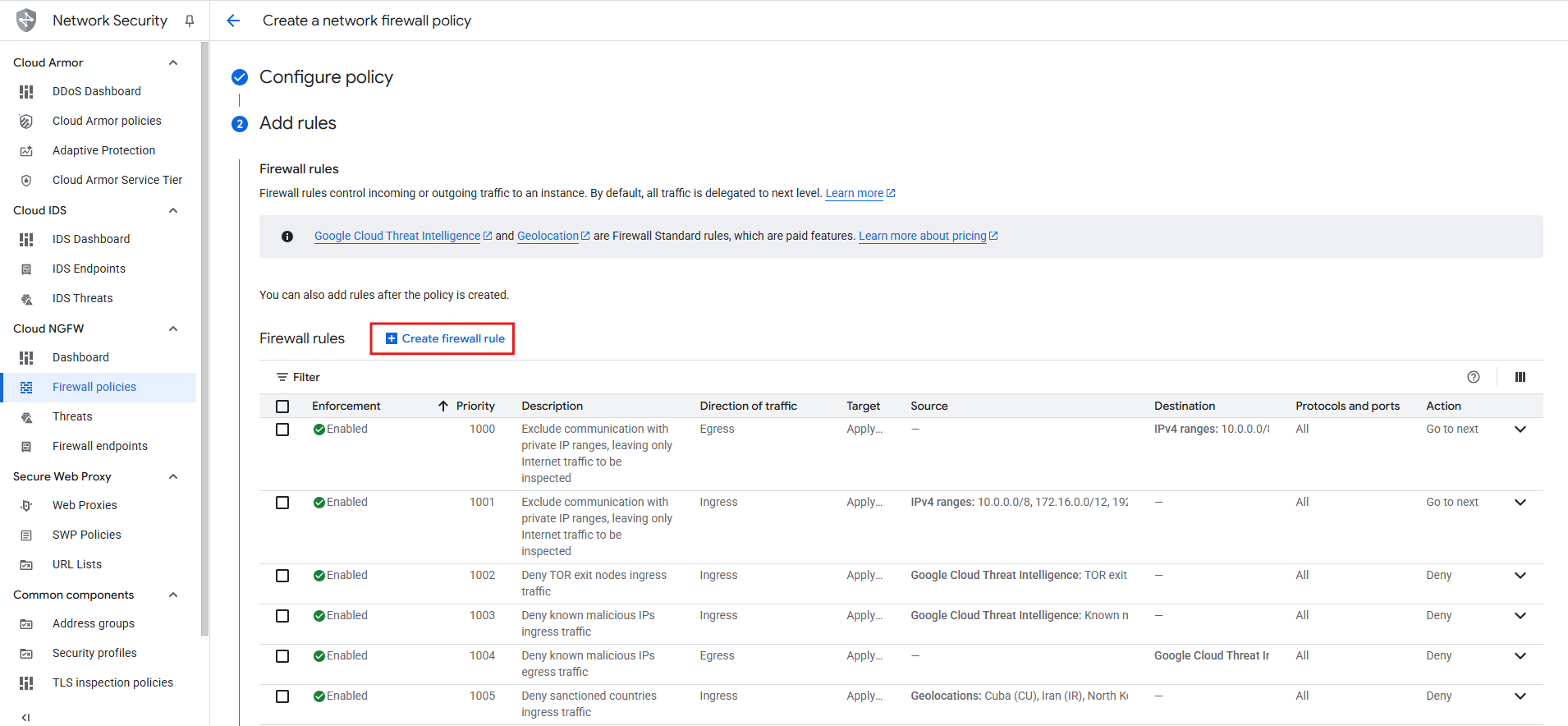Image resolution: width=1568 pixels, height=726 pixels.
Task: Open the Learn more about pricing link
Action: click(922, 236)
